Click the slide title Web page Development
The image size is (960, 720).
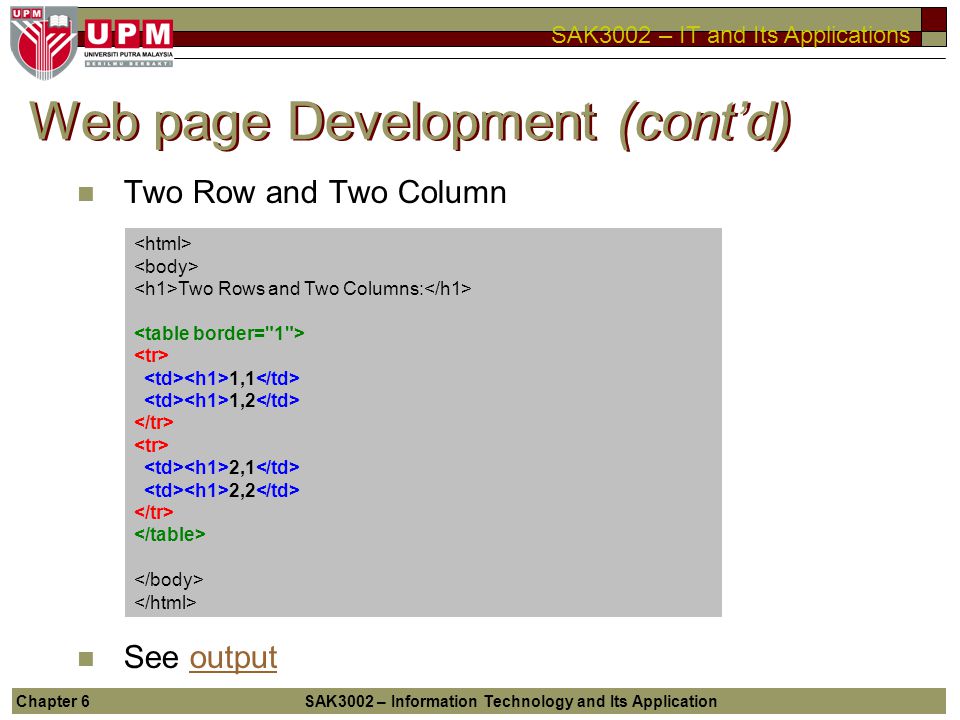(410, 124)
